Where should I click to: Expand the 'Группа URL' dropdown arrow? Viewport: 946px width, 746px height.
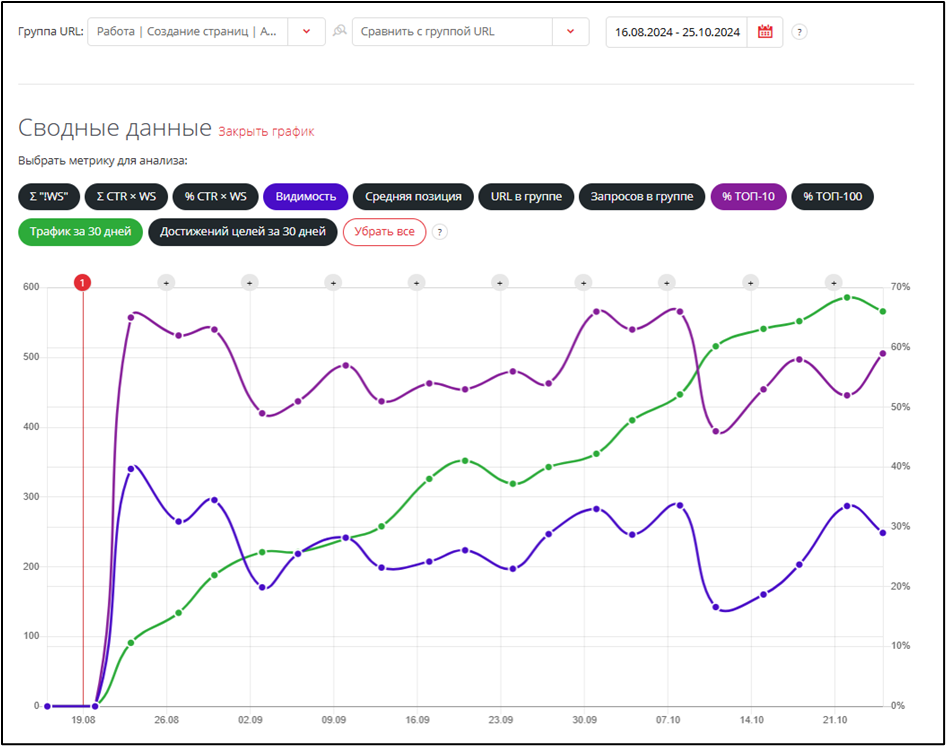306,32
